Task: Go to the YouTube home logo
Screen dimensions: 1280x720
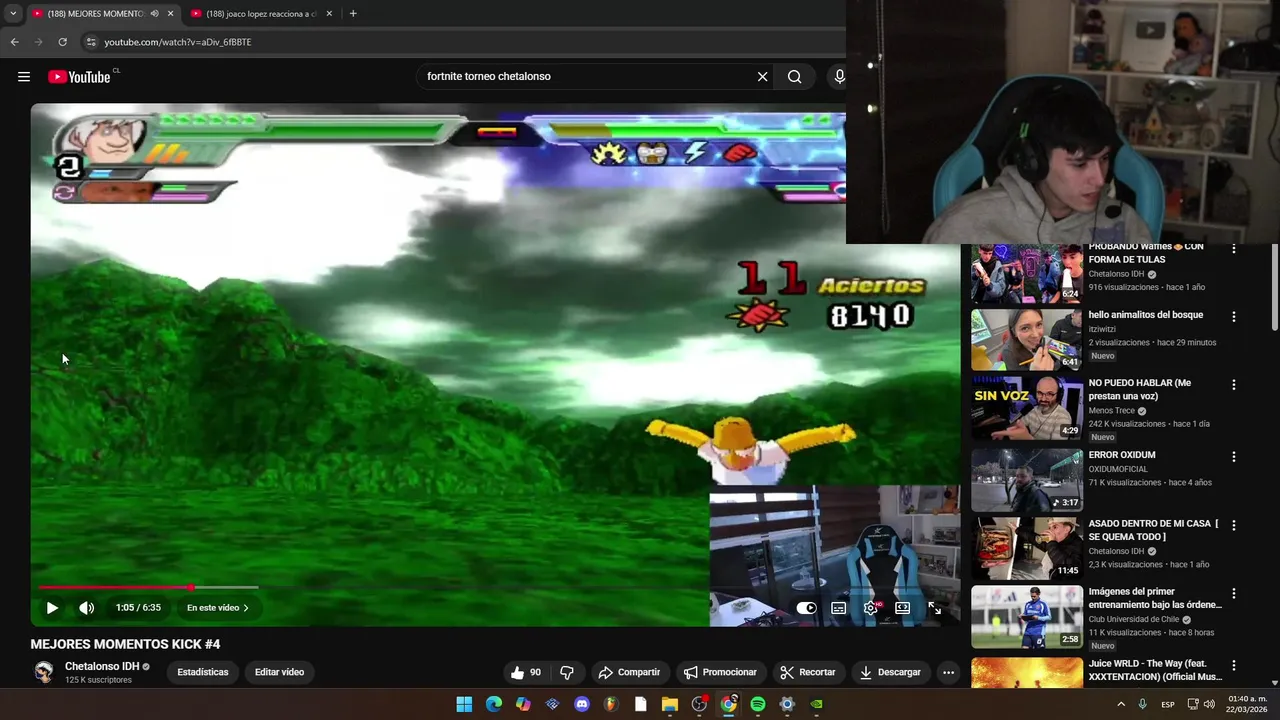Action: [x=80, y=77]
